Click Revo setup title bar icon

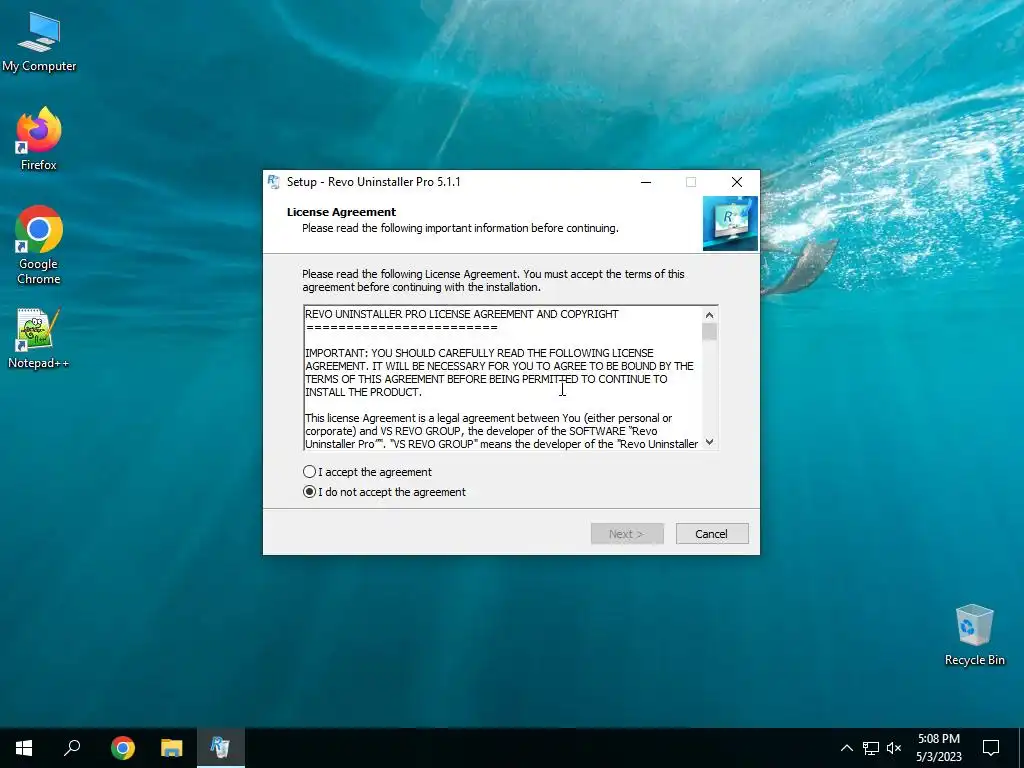pos(274,182)
